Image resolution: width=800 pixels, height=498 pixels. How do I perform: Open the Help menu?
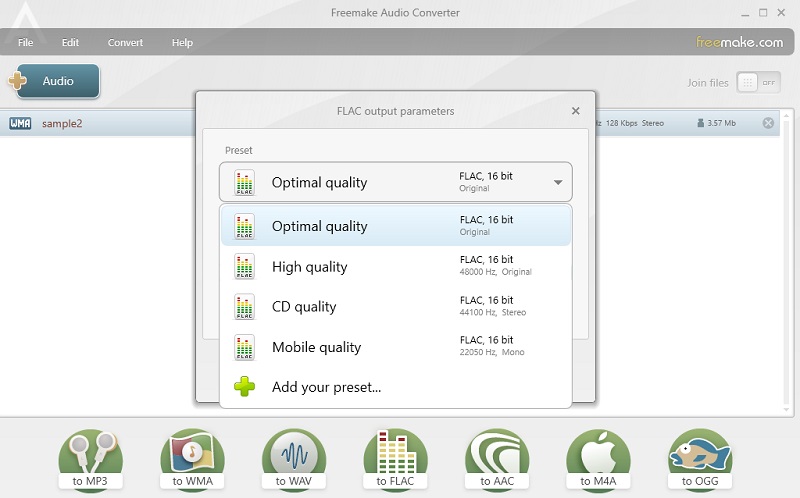182,43
